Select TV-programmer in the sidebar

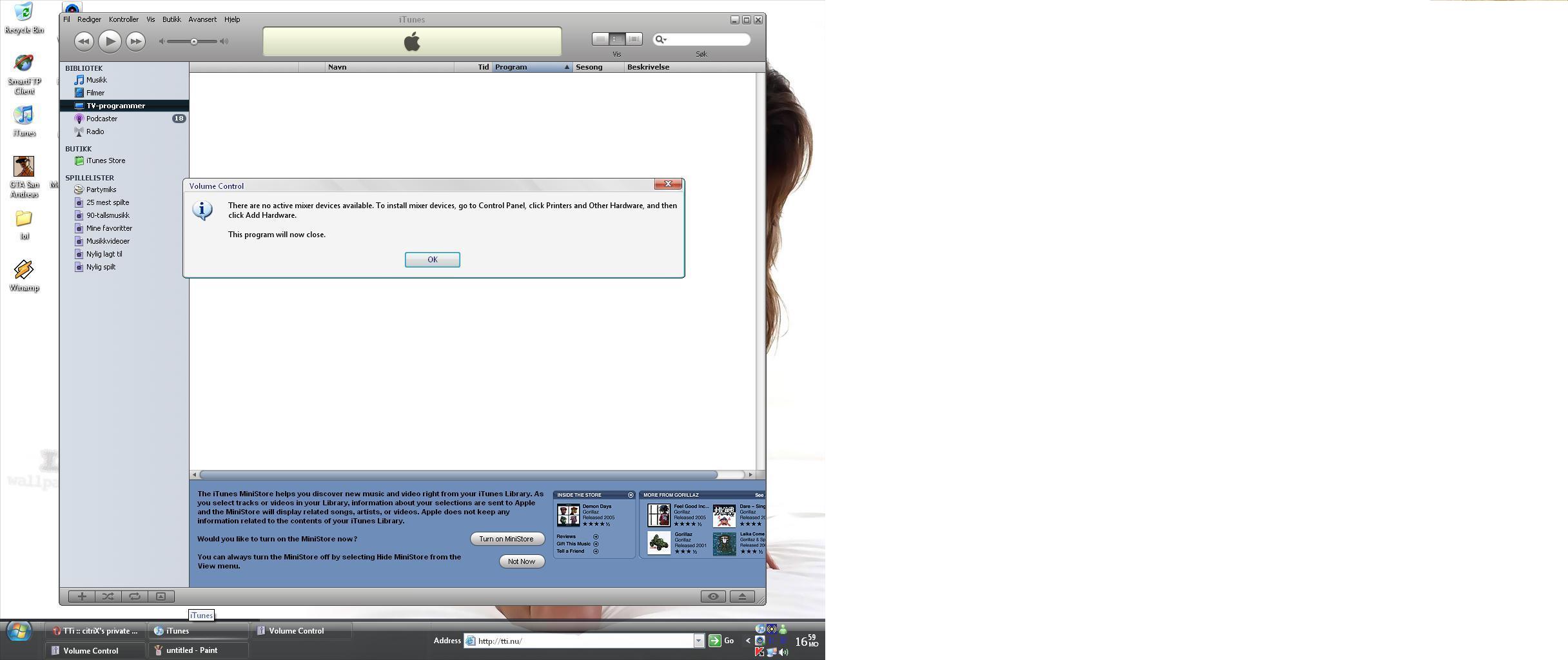click(x=124, y=106)
